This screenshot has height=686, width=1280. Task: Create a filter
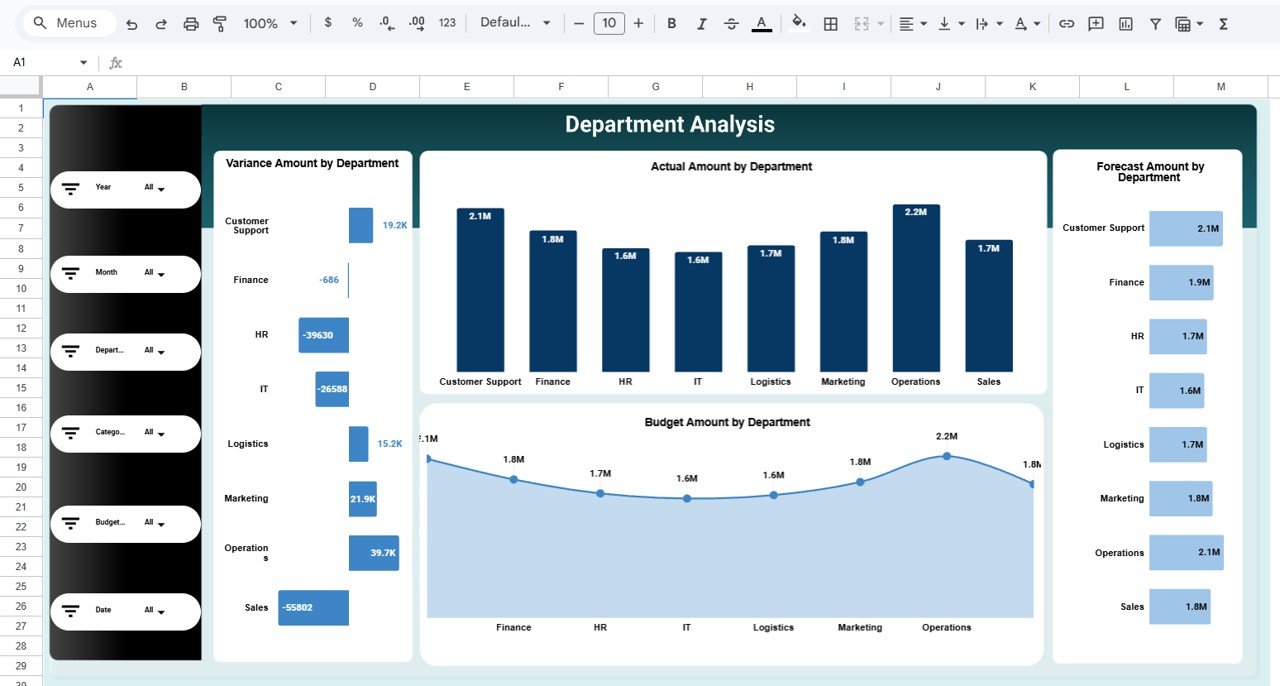[1154, 22]
